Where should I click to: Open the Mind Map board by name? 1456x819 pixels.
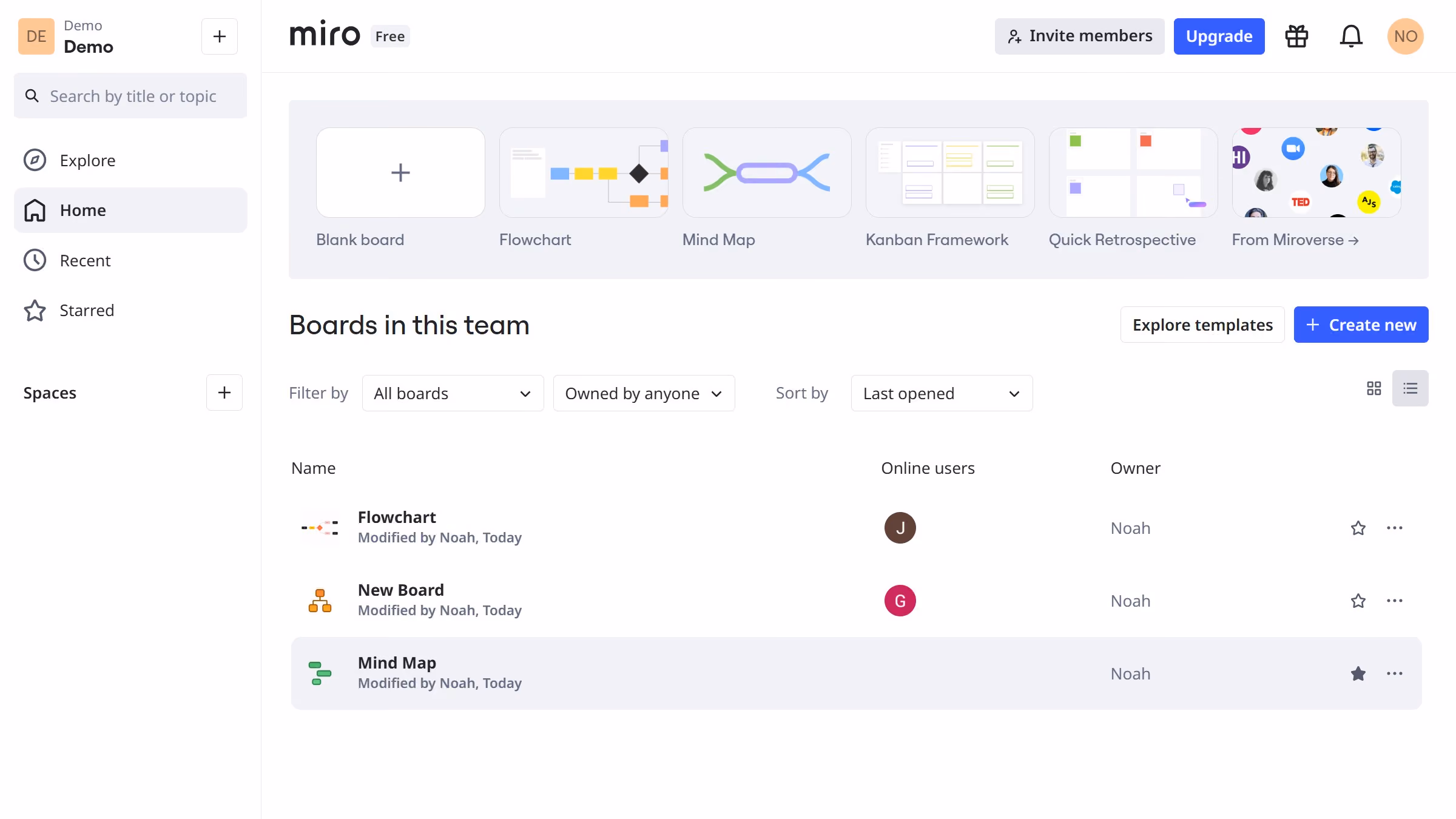[x=397, y=662]
